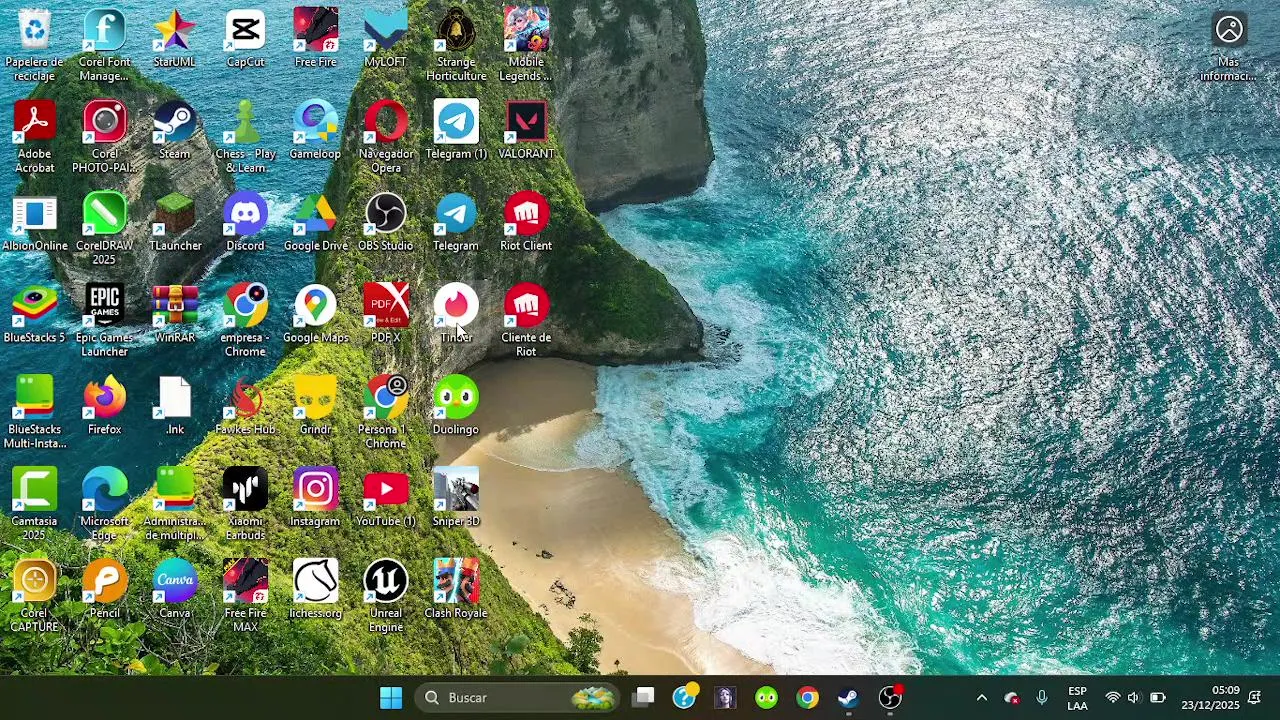Select the Riot Client desktop icon
The height and width of the screenshot is (720, 1280).
tap(526, 223)
